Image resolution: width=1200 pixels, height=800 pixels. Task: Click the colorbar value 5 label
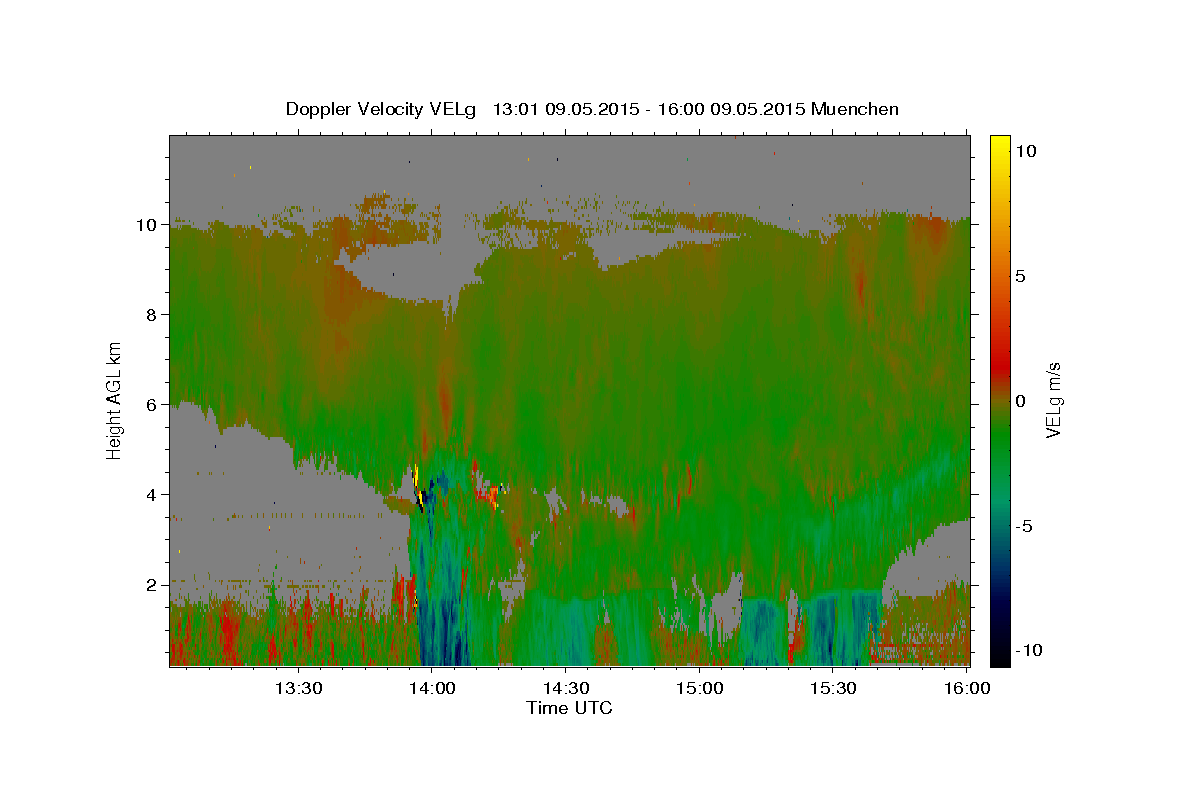[1020, 275]
